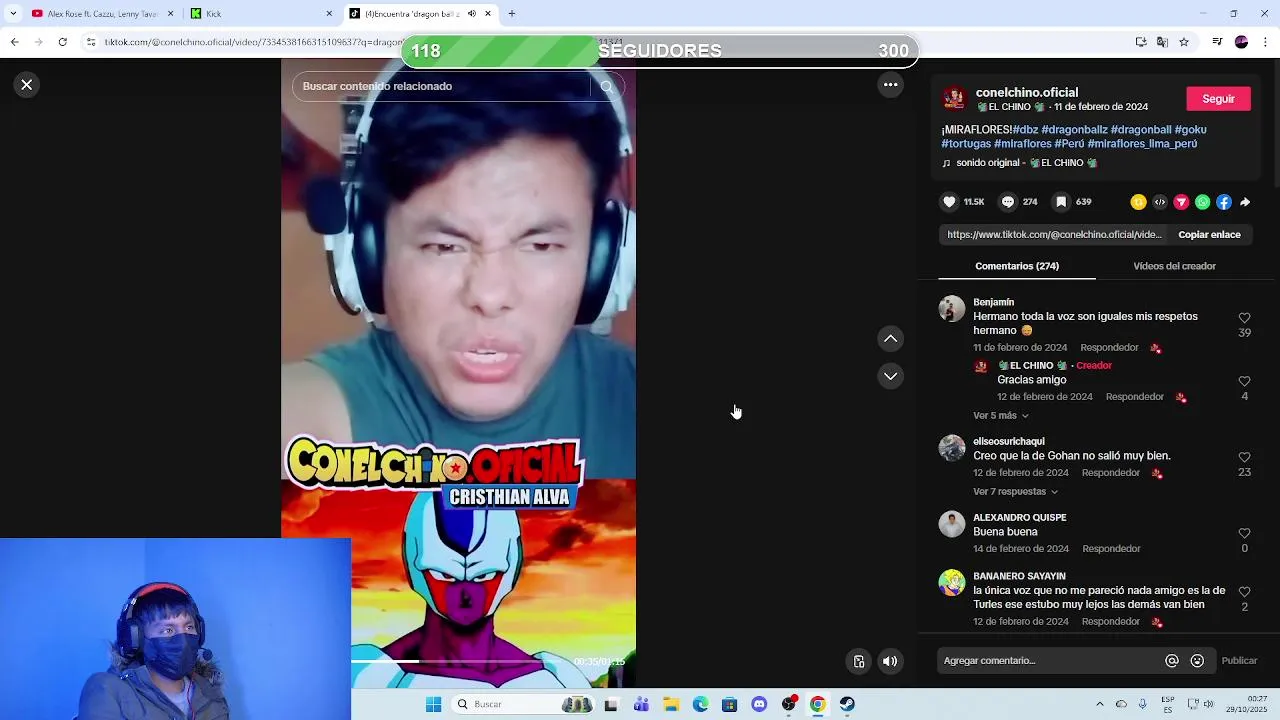Close the TikTok video viewer
Screen dimensions: 1280x720
27,85
